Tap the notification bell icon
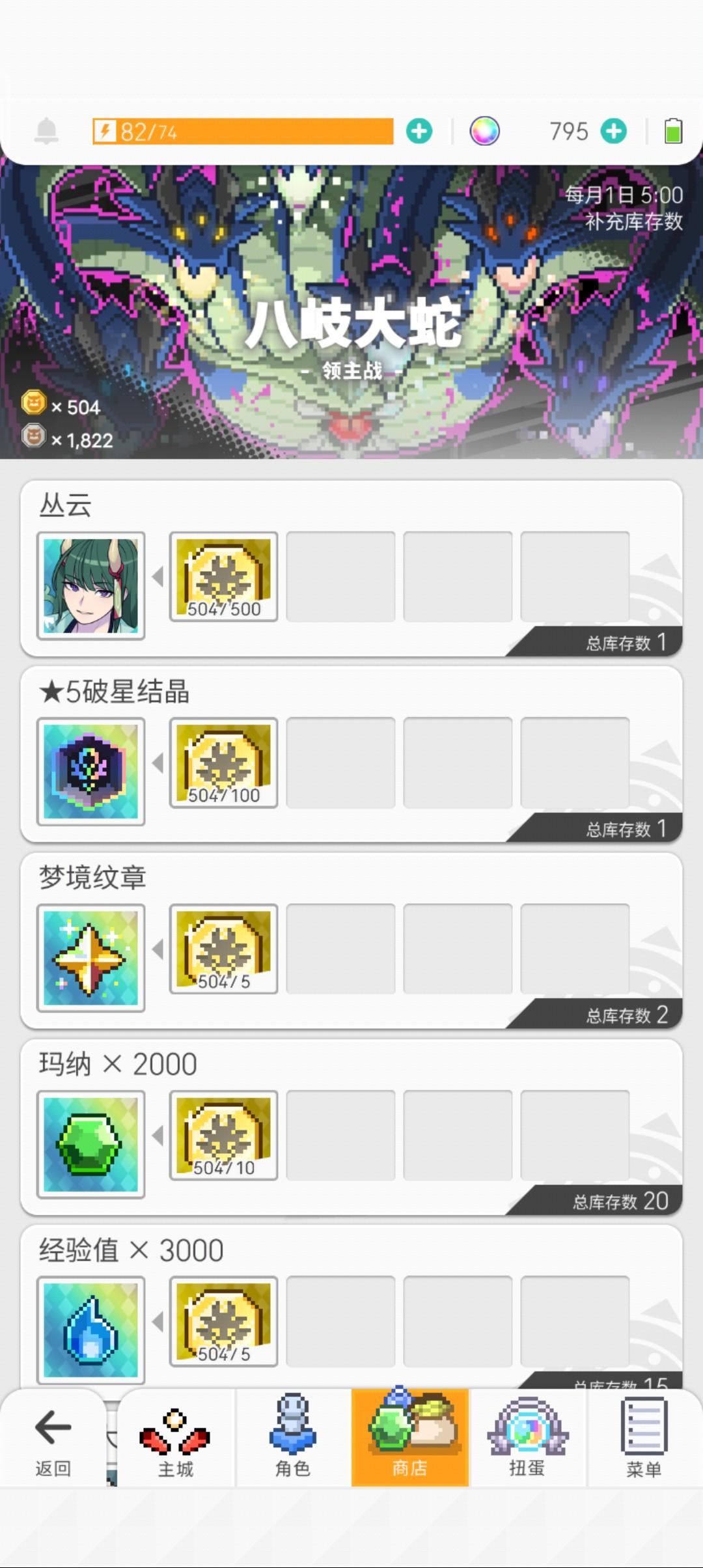703x1568 pixels. click(x=46, y=132)
